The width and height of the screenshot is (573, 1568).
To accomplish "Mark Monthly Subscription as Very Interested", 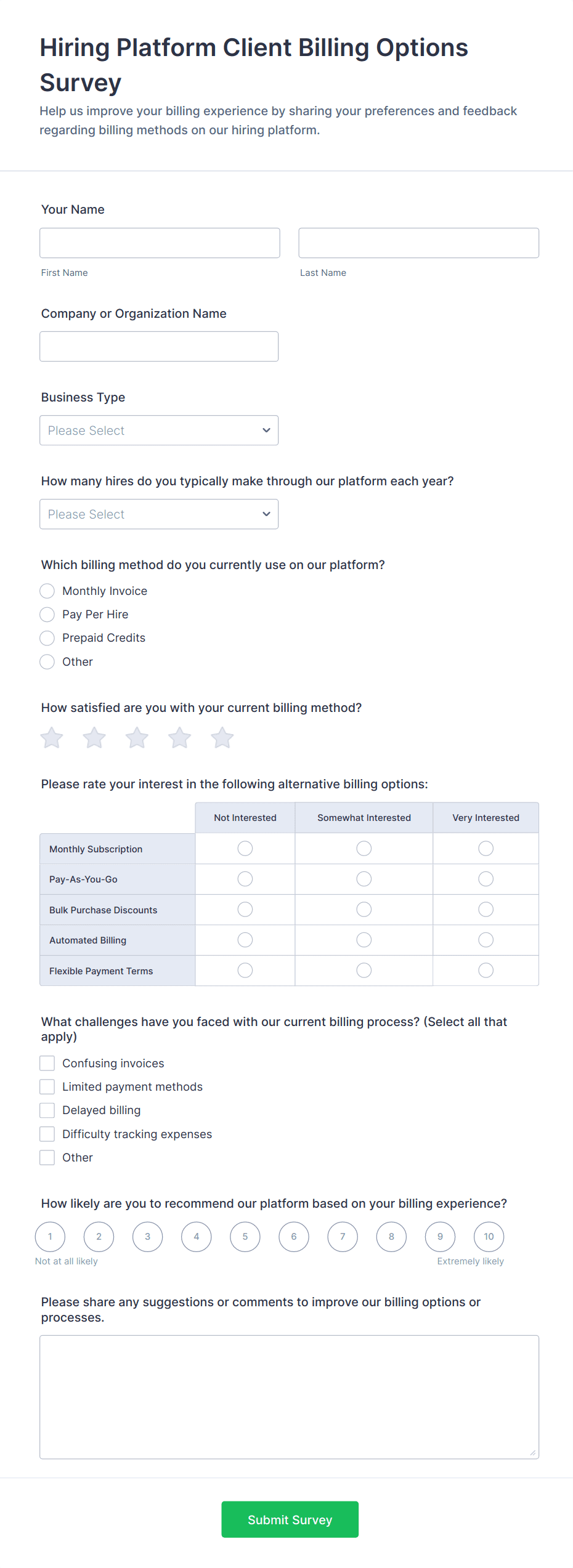I will pos(486,849).
